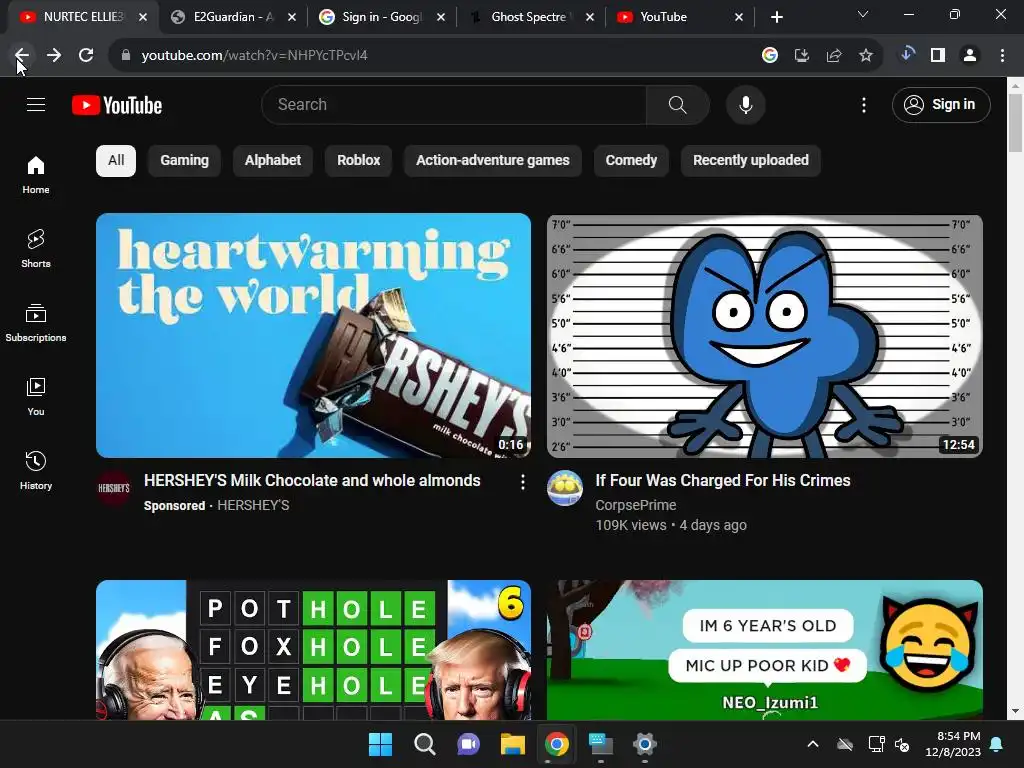Screen dimensions: 1024x768
Task: Click into the YouTube Search field
Action: (x=454, y=104)
